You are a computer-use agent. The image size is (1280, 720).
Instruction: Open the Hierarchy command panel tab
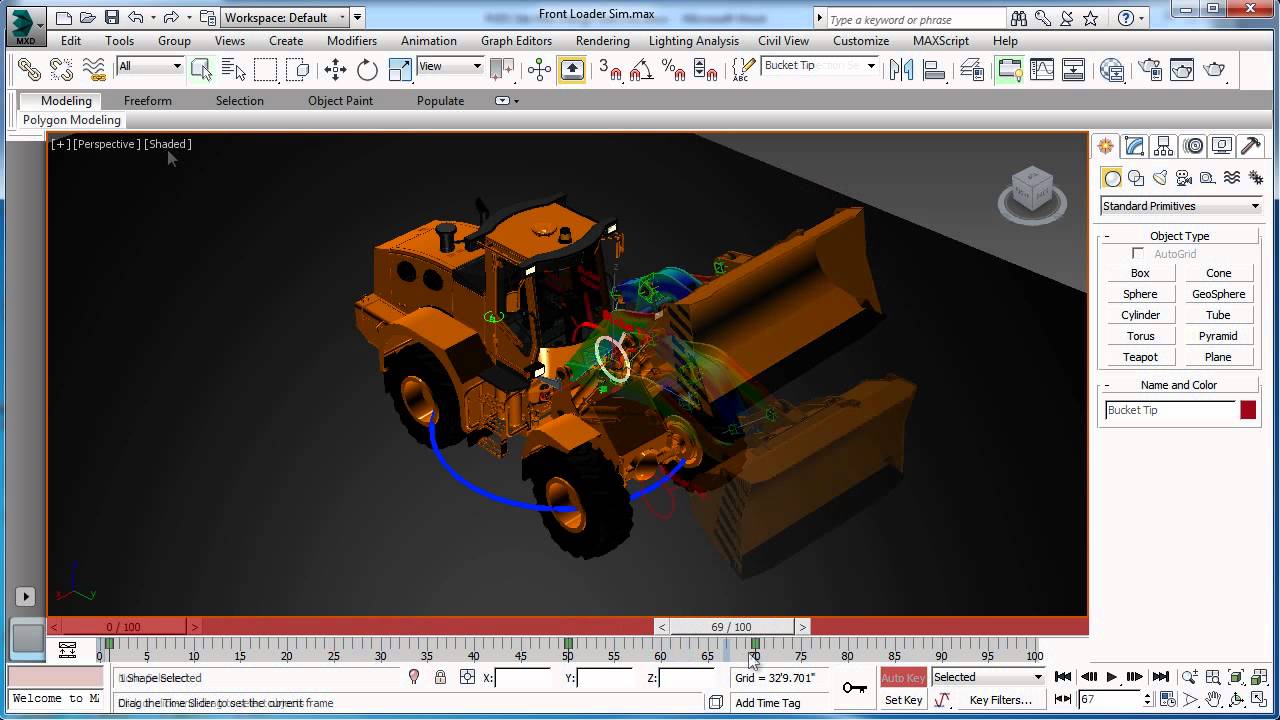tap(1163, 146)
